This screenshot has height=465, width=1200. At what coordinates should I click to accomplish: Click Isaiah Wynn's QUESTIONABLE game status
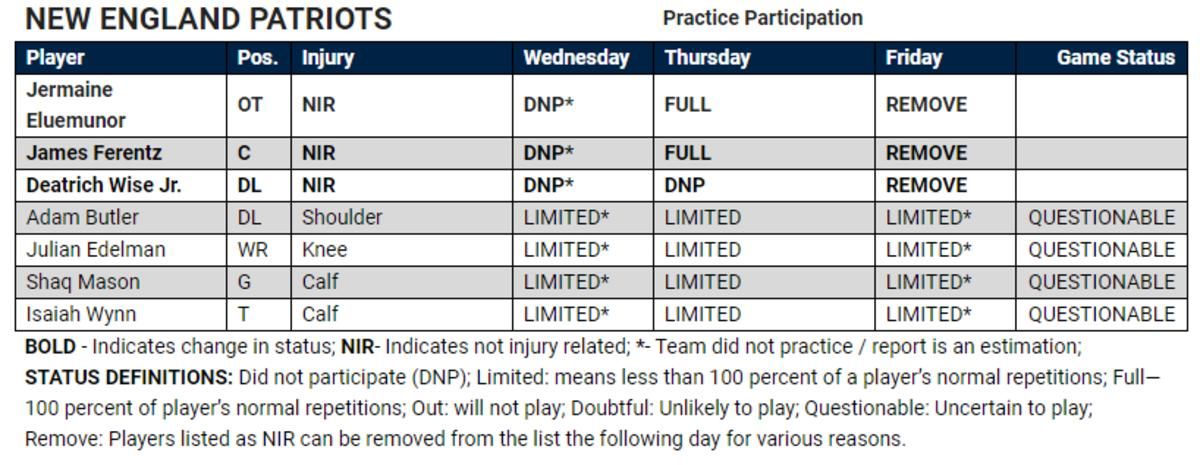pyautogui.click(x=1101, y=314)
